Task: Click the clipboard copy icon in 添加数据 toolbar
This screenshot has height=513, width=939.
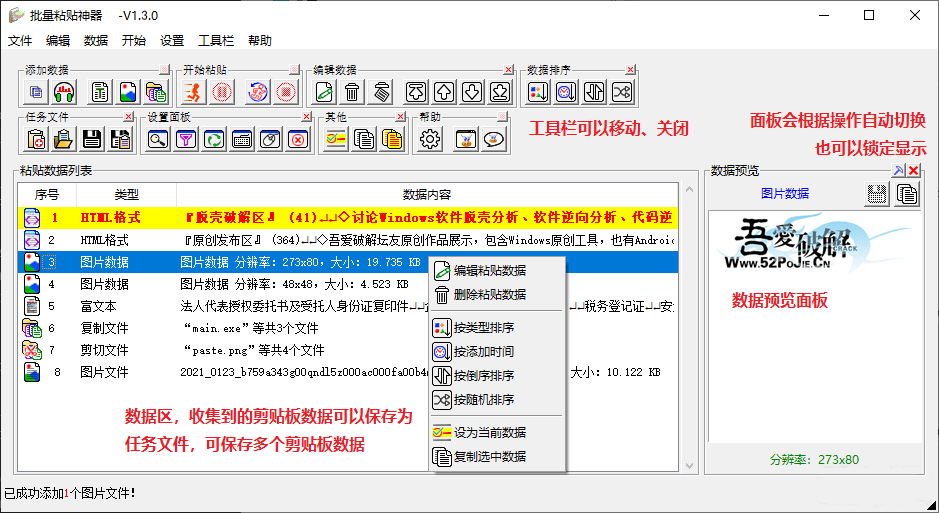Action: pos(36,92)
